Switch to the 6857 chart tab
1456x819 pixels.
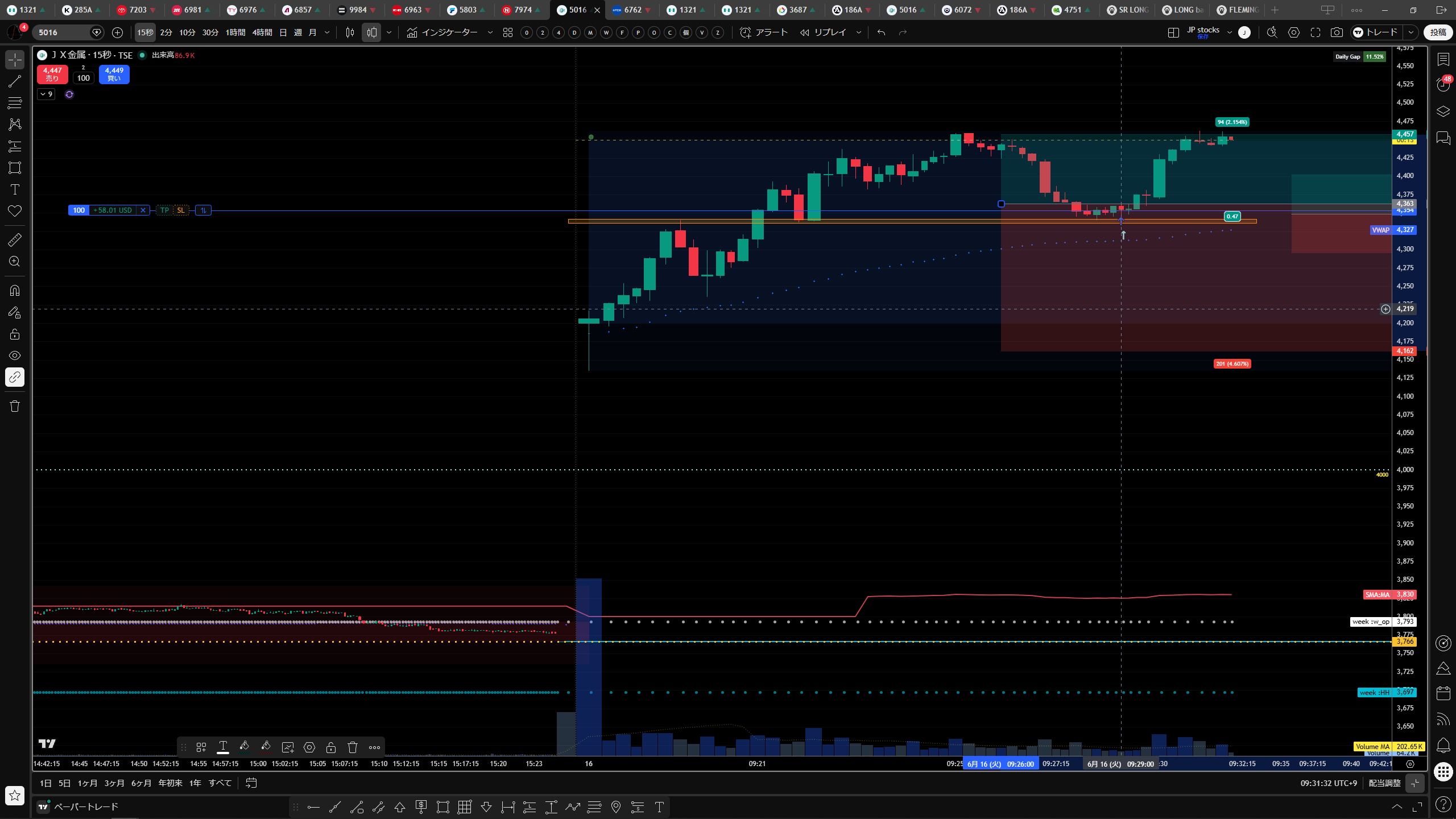pos(301,10)
